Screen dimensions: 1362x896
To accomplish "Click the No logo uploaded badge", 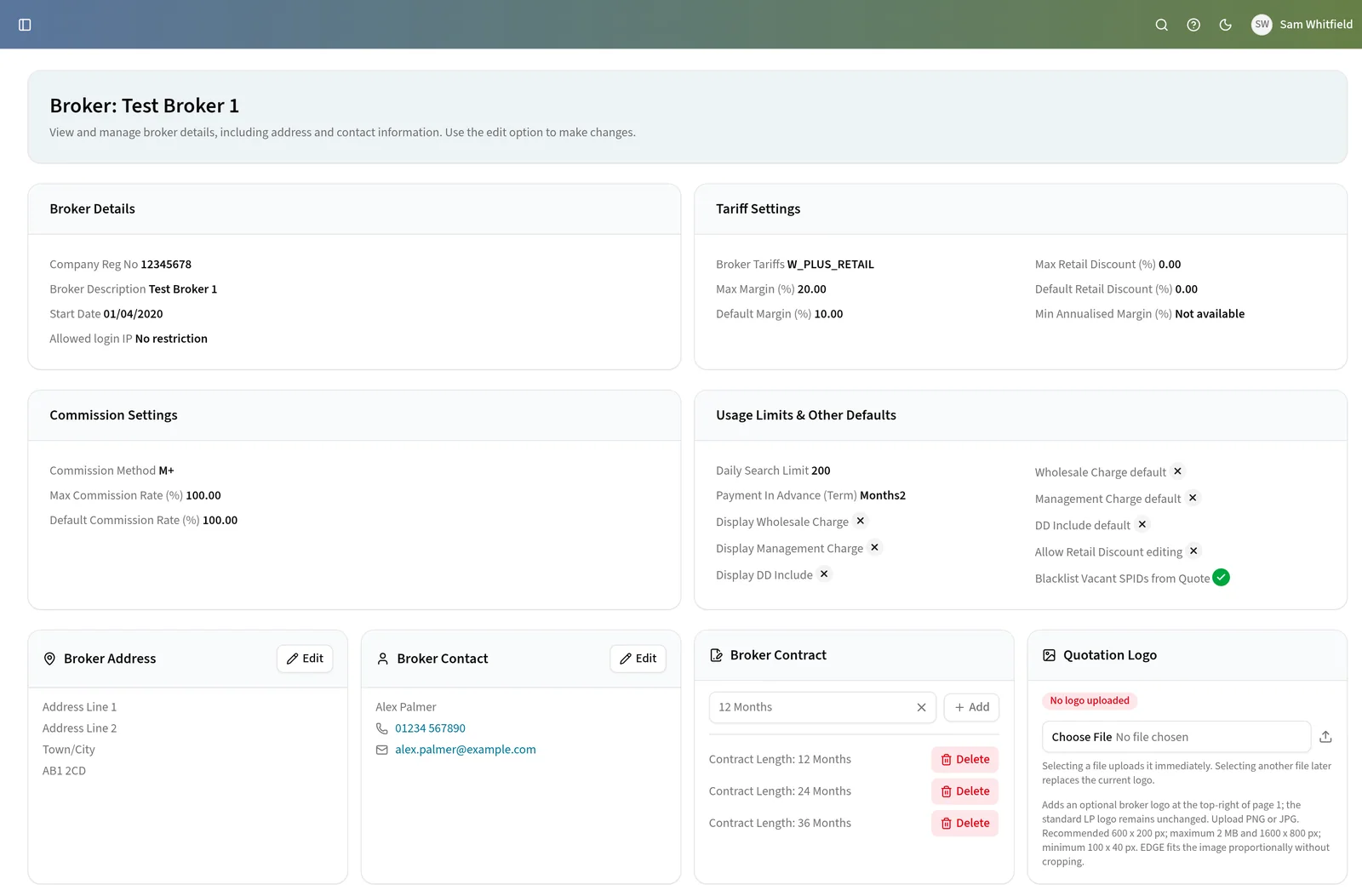I will (1089, 700).
